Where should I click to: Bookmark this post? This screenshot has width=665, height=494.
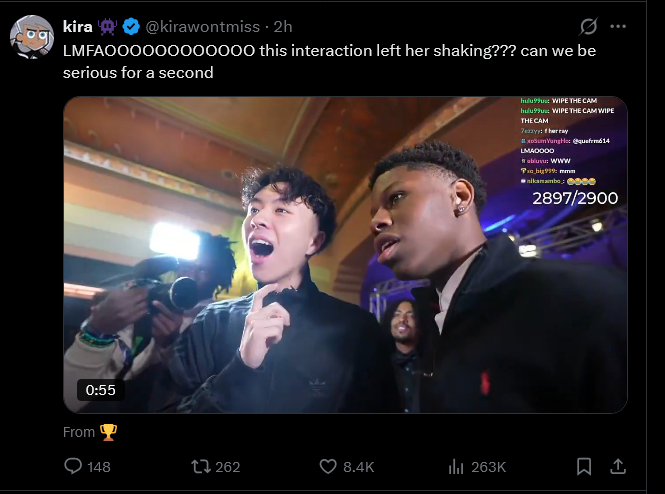[x=584, y=466]
